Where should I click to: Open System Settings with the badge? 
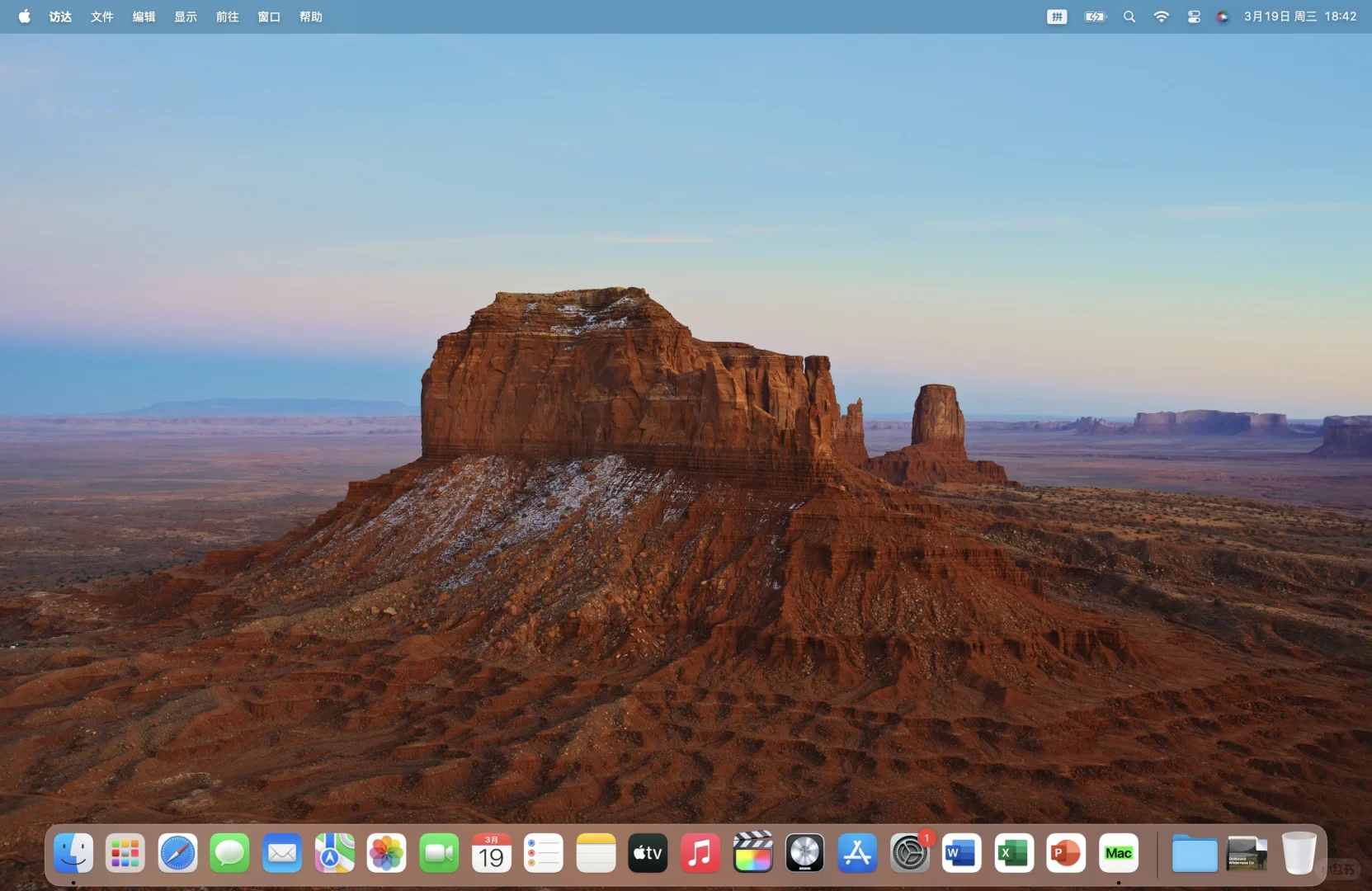click(x=909, y=853)
